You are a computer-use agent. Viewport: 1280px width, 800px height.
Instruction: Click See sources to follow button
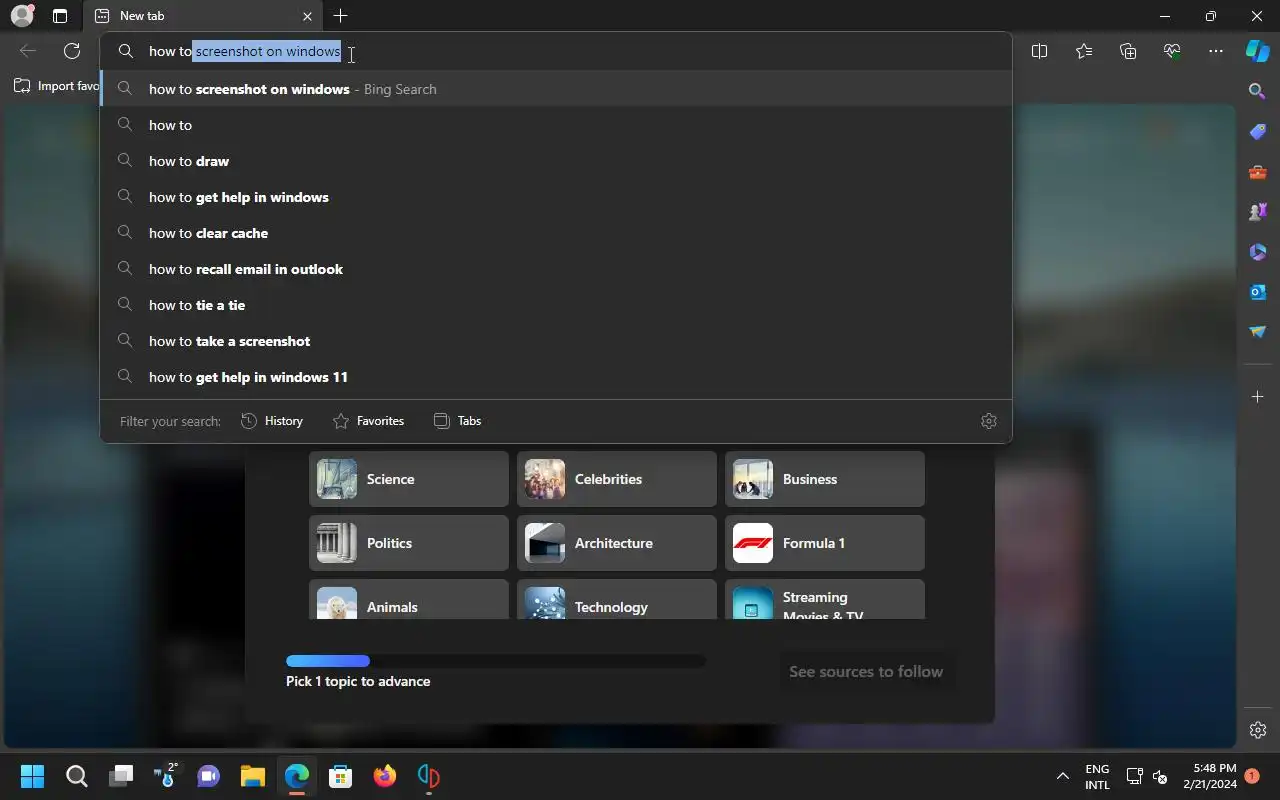(x=866, y=672)
